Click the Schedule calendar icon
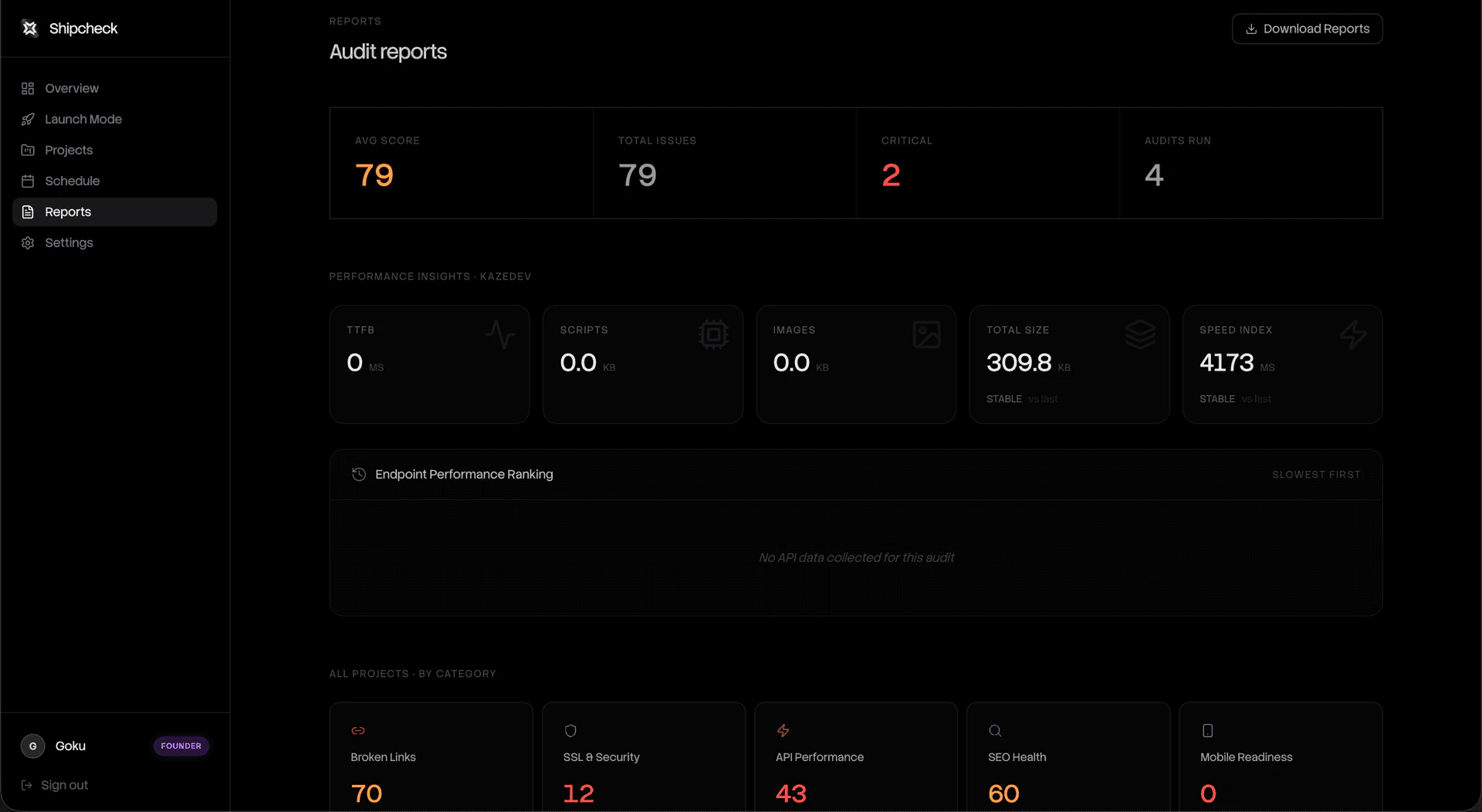The height and width of the screenshot is (812, 1482). [x=28, y=181]
